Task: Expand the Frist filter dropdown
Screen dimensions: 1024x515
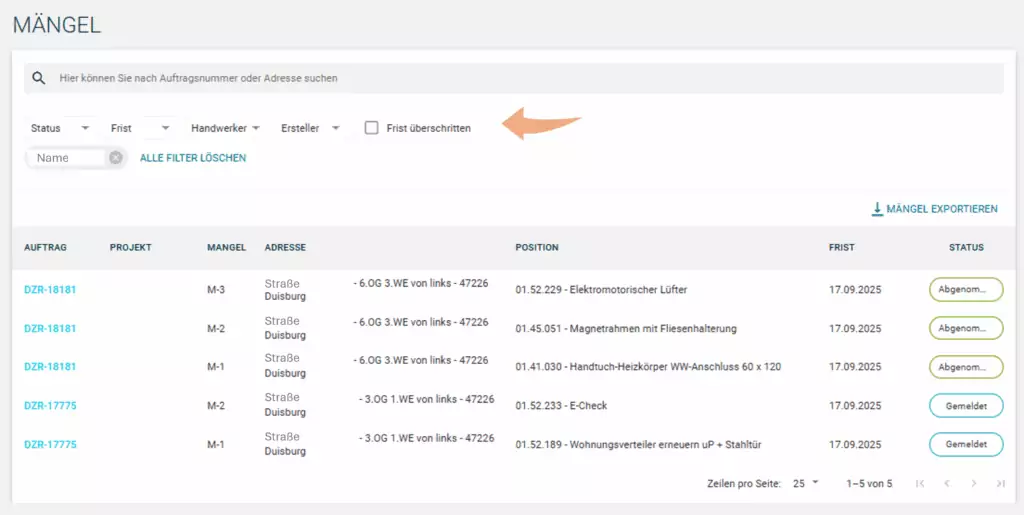Action: click(x=140, y=128)
